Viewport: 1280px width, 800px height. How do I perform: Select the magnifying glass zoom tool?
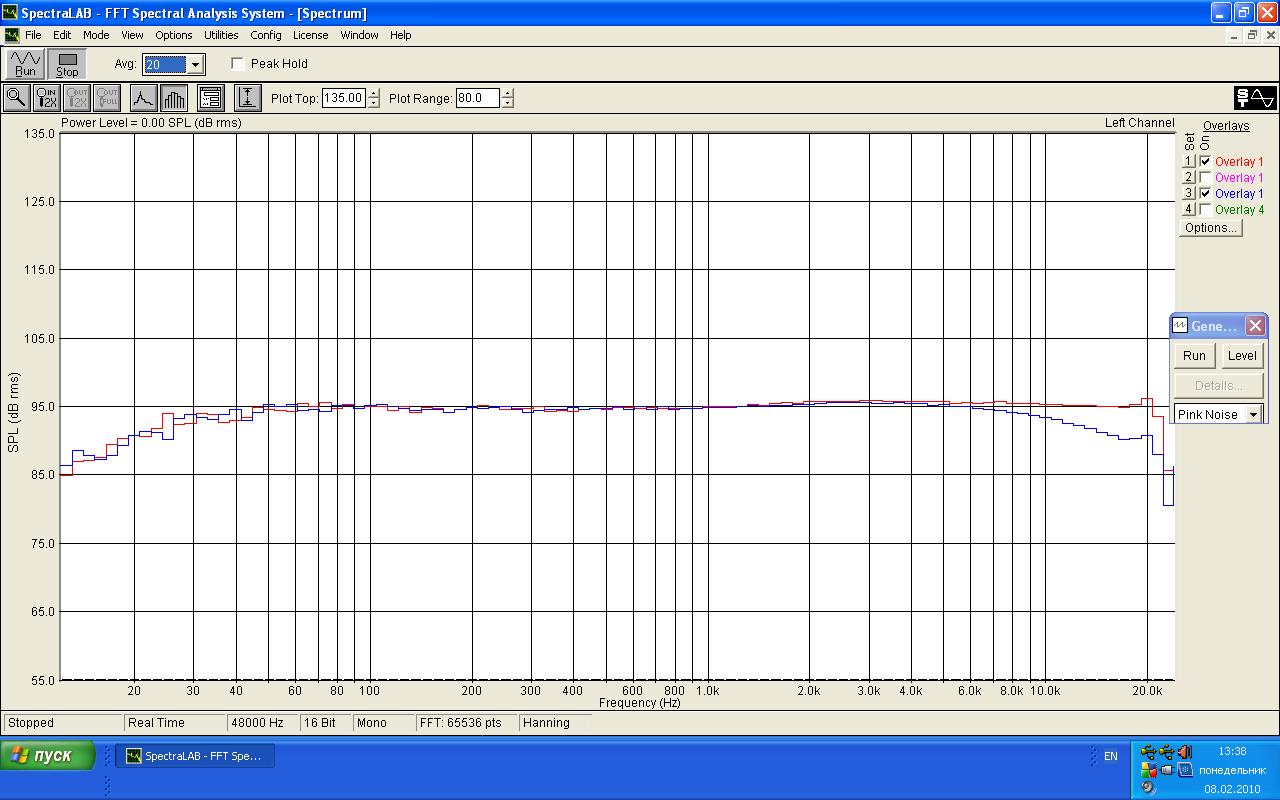tap(16, 97)
